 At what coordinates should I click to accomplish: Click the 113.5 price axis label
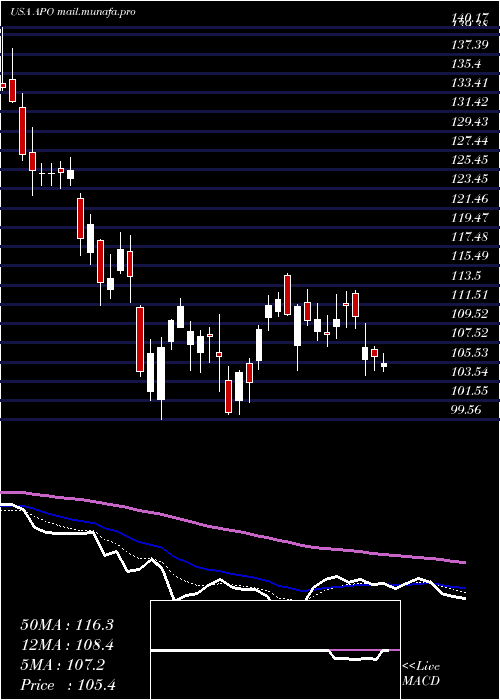(x=467, y=275)
